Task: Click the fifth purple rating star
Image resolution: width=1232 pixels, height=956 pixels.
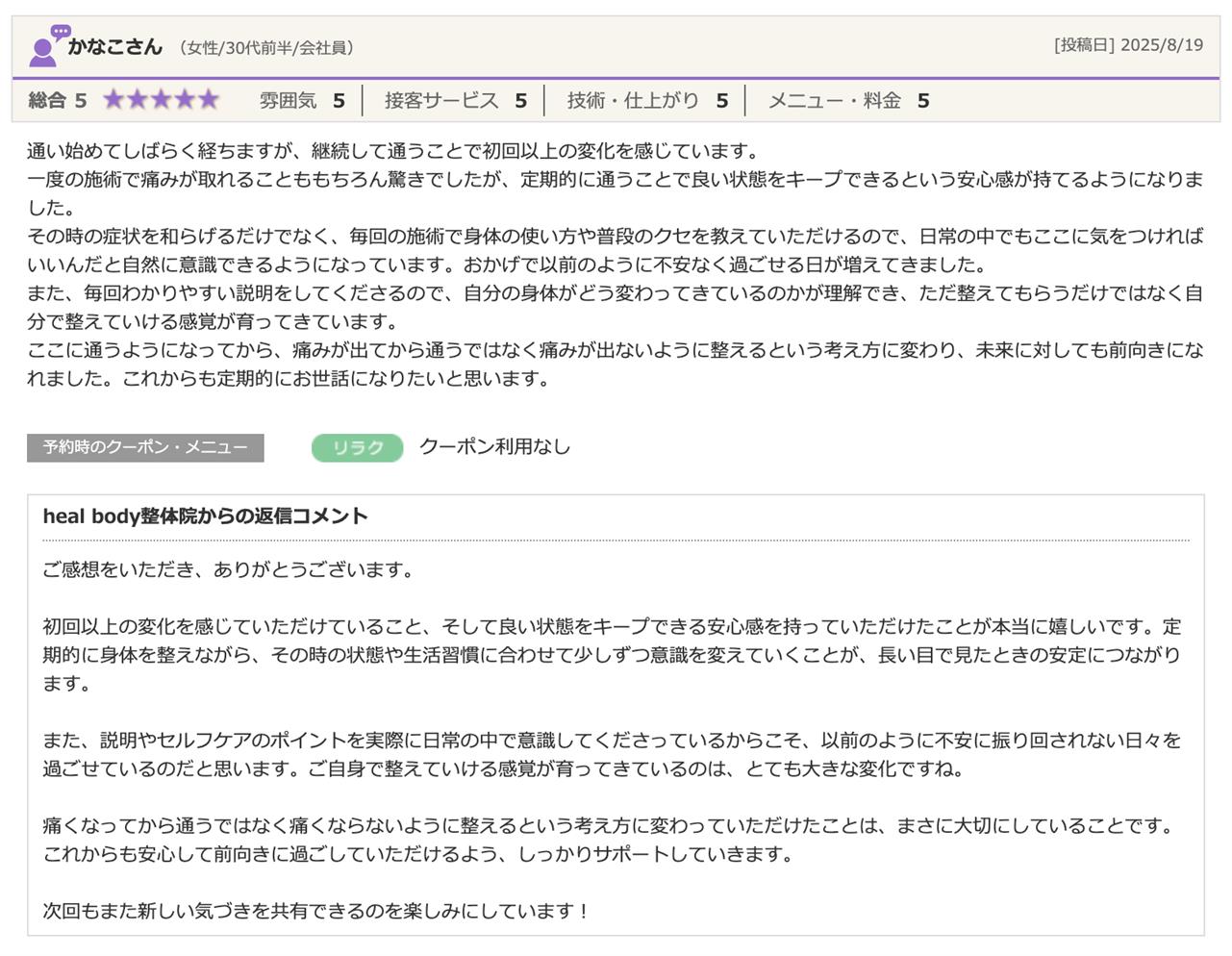Action: [x=208, y=100]
